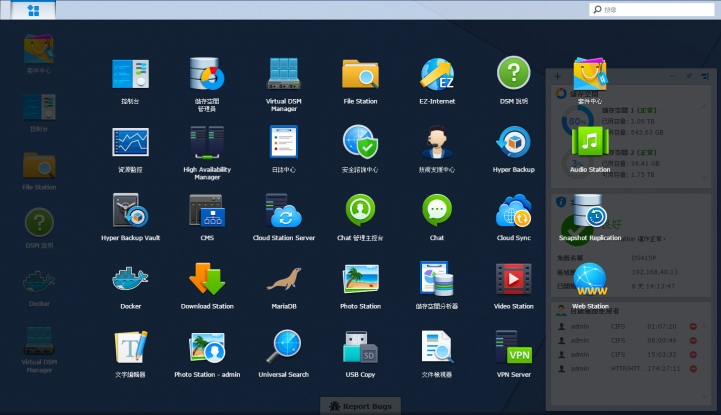The image size is (721, 415).
Task: Open Cloud Sync
Action: point(514,210)
